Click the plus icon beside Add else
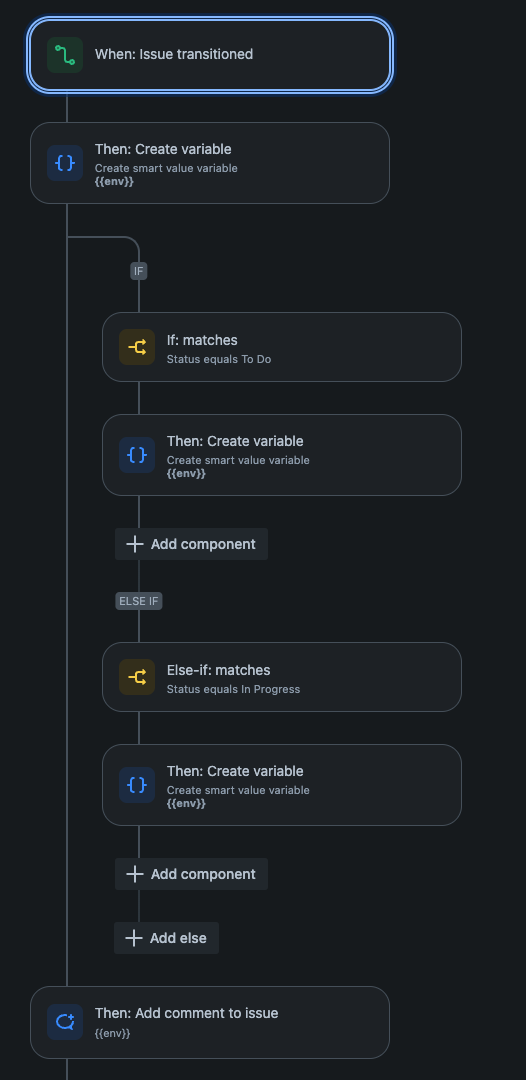 pos(134,938)
